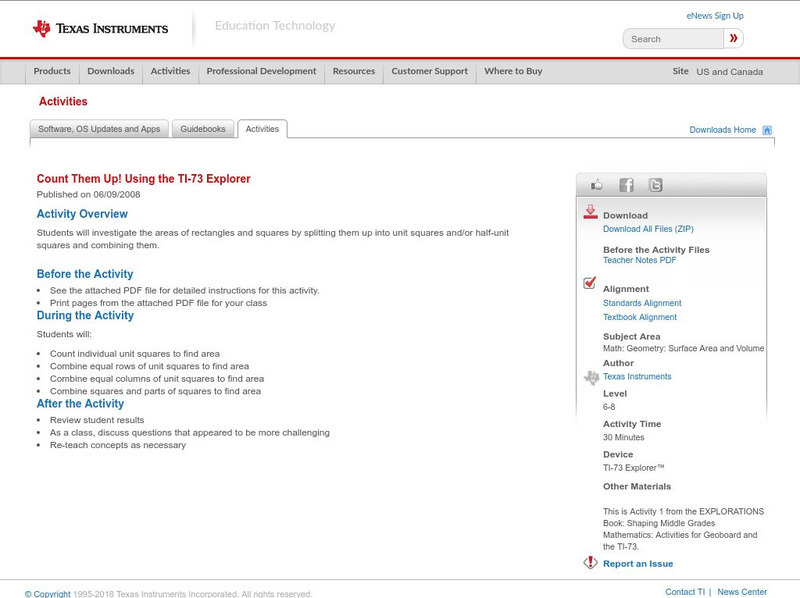Image resolution: width=800 pixels, height=598 pixels.
Task: Open Textbook Alignment link
Action: click(640, 317)
